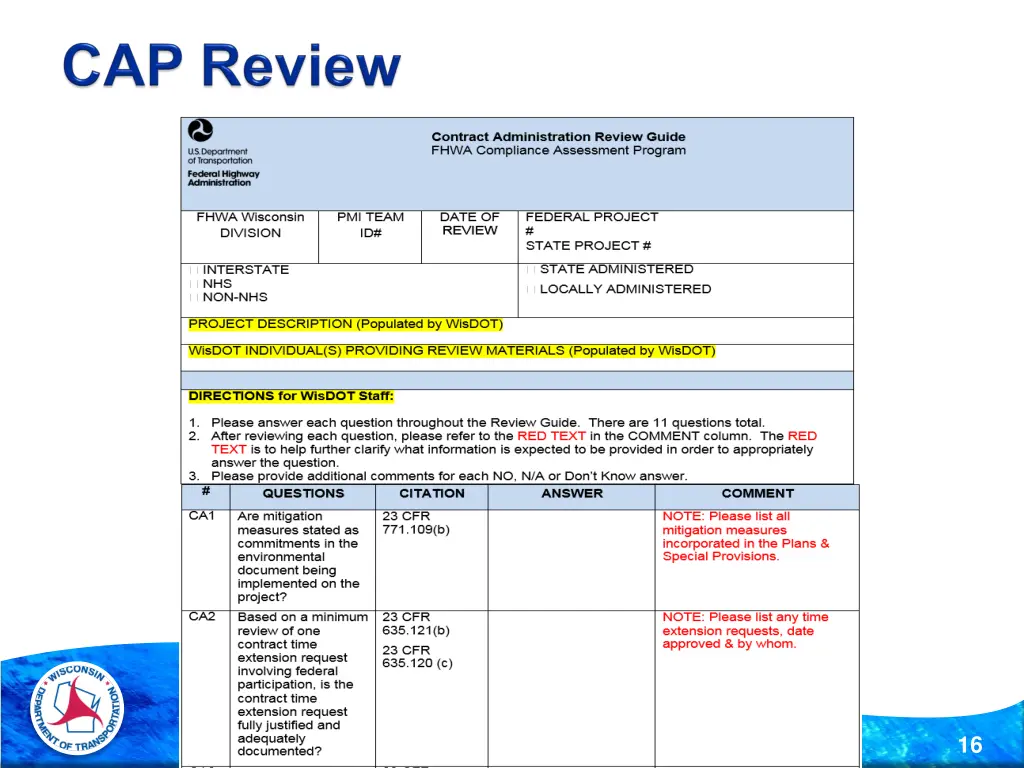
Task: Click the # column header
Action: pos(206,496)
